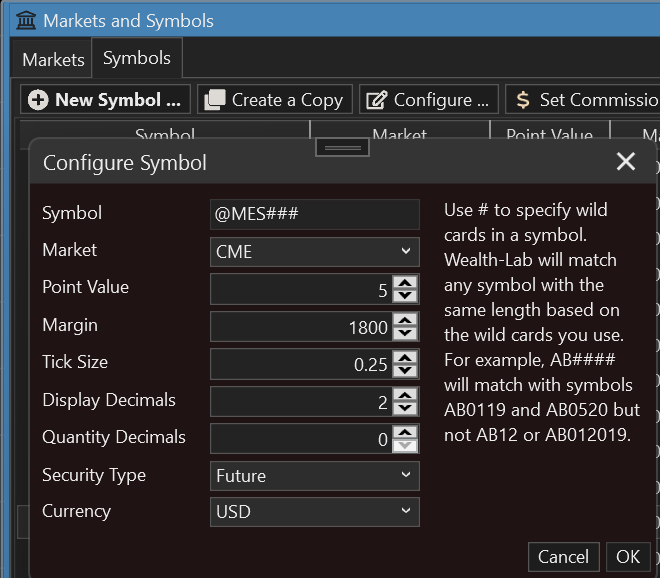This screenshot has height=578, width=660.
Task: Click the New Symbol plus icon
Action: click(x=38, y=100)
